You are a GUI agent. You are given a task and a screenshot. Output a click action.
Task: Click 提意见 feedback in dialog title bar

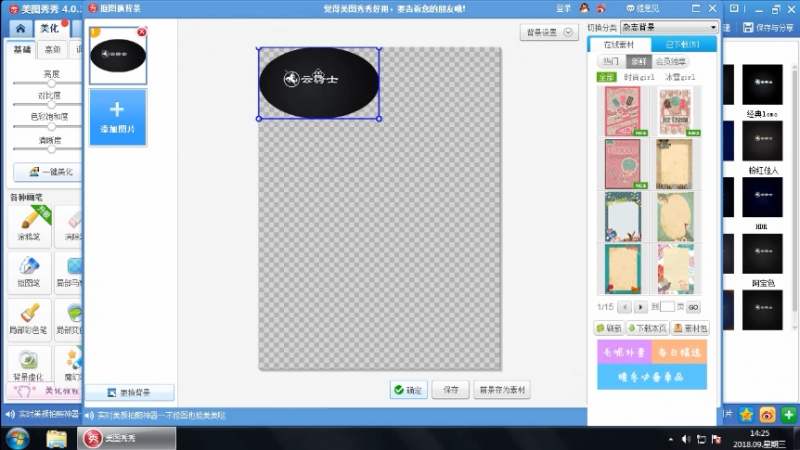[x=643, y=8]
